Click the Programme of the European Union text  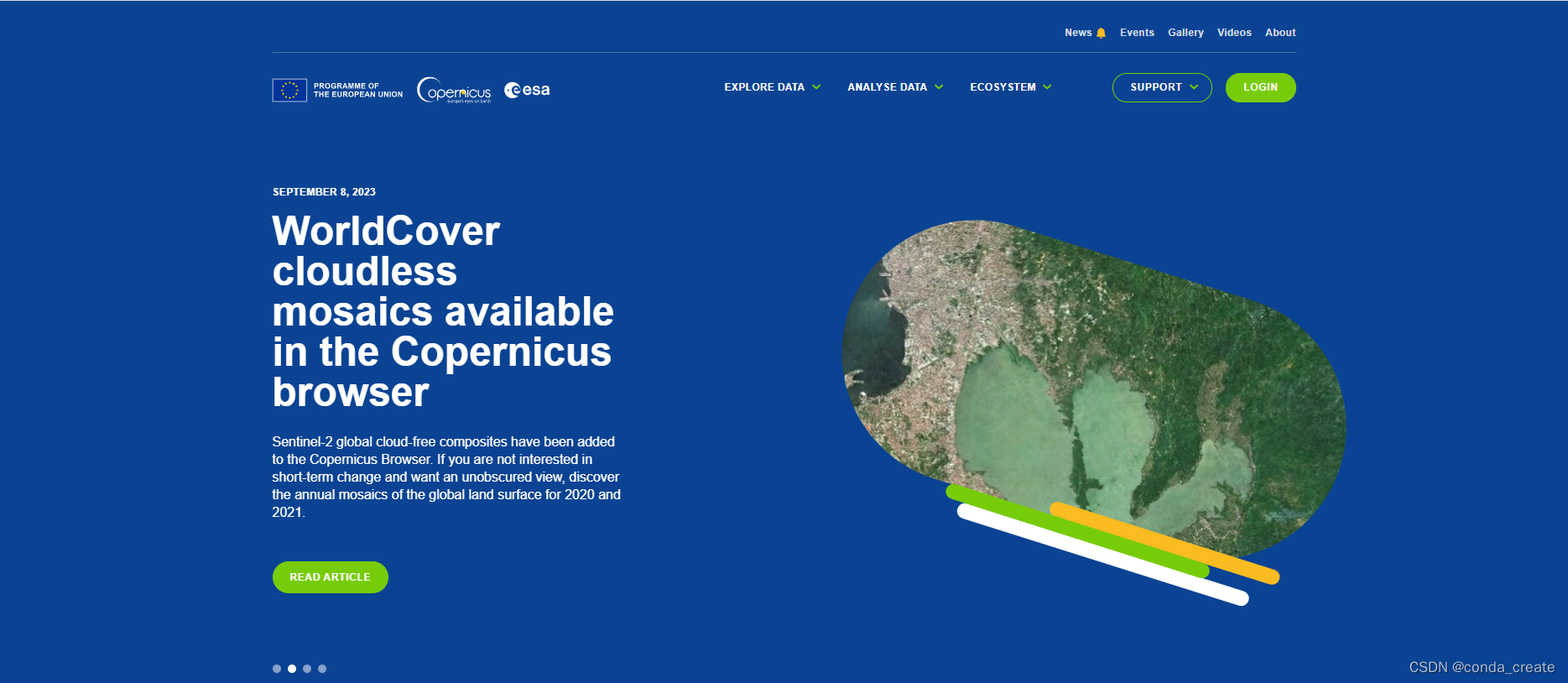coord(358,90)
